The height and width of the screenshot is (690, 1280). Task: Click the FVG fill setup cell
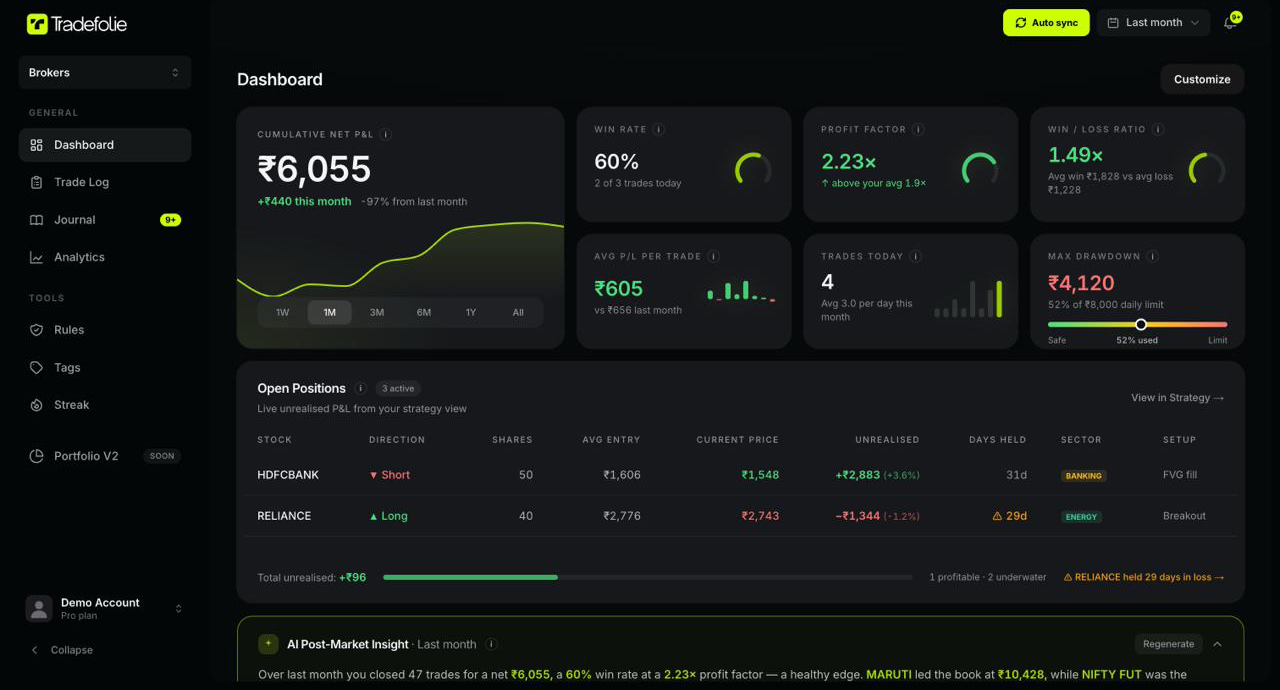click(1180, 475)
